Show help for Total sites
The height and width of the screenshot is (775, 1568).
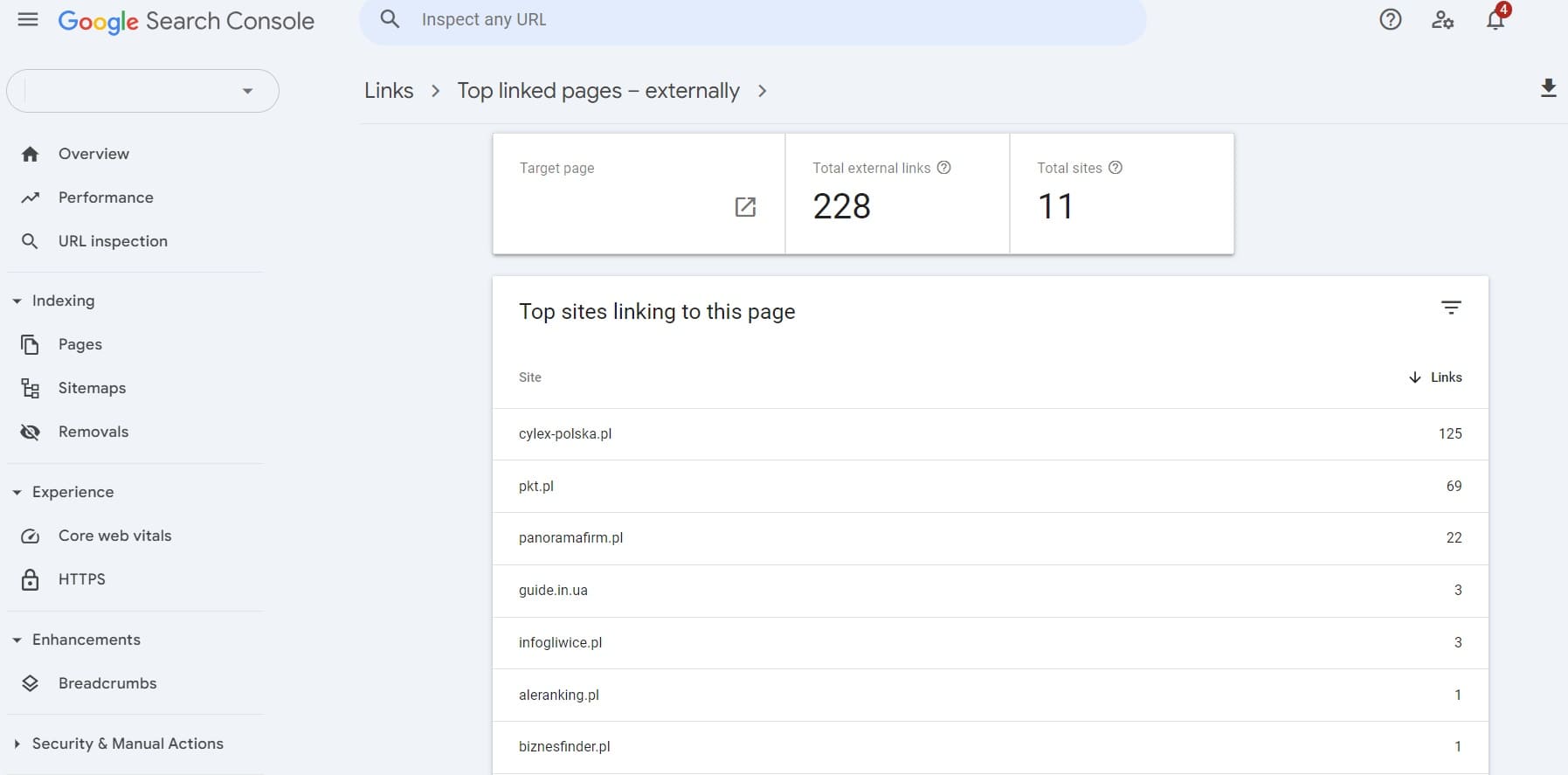point(1116,168)
